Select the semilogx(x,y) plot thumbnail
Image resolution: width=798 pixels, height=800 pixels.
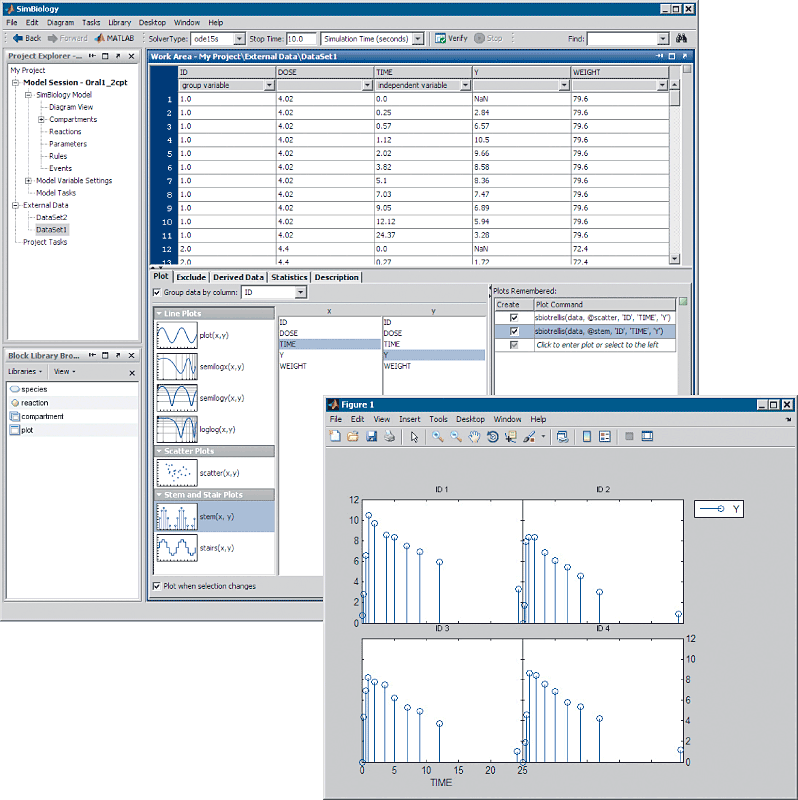(x=177, y=366)
